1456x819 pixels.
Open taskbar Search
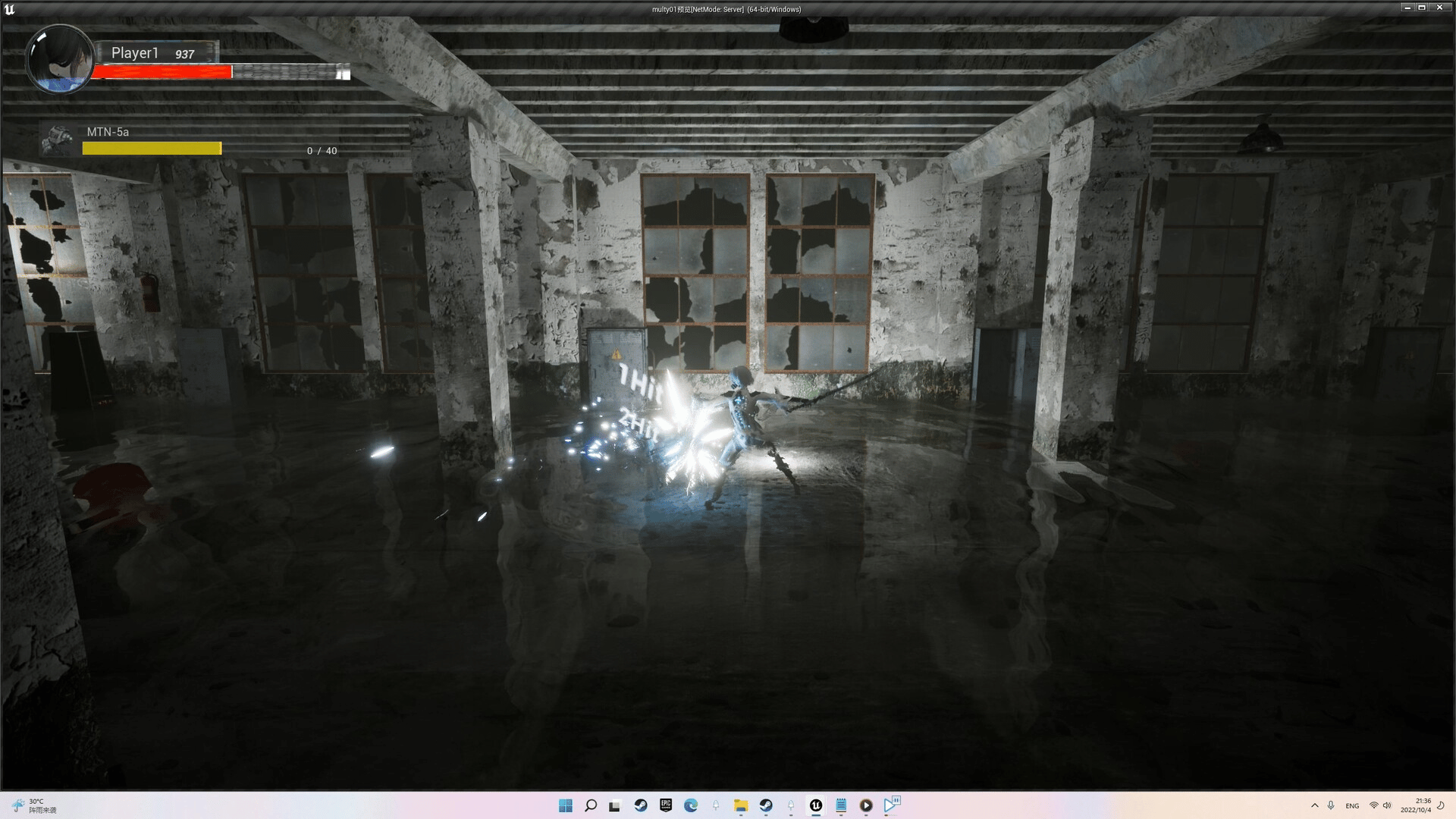pyautogui.click(x=591, y=805)
